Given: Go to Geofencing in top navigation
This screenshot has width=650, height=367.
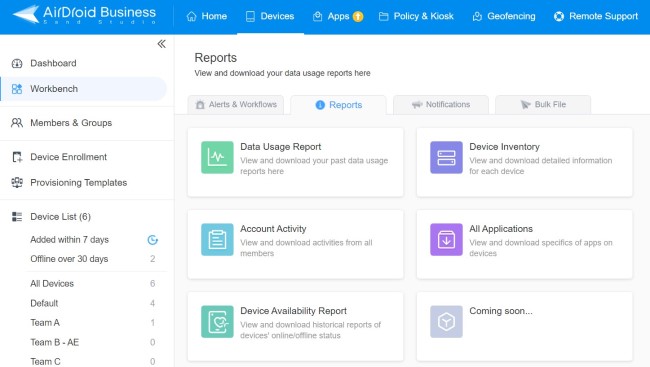Looking at the screenshot, I should pyautogui.click(x=504, y=17).
